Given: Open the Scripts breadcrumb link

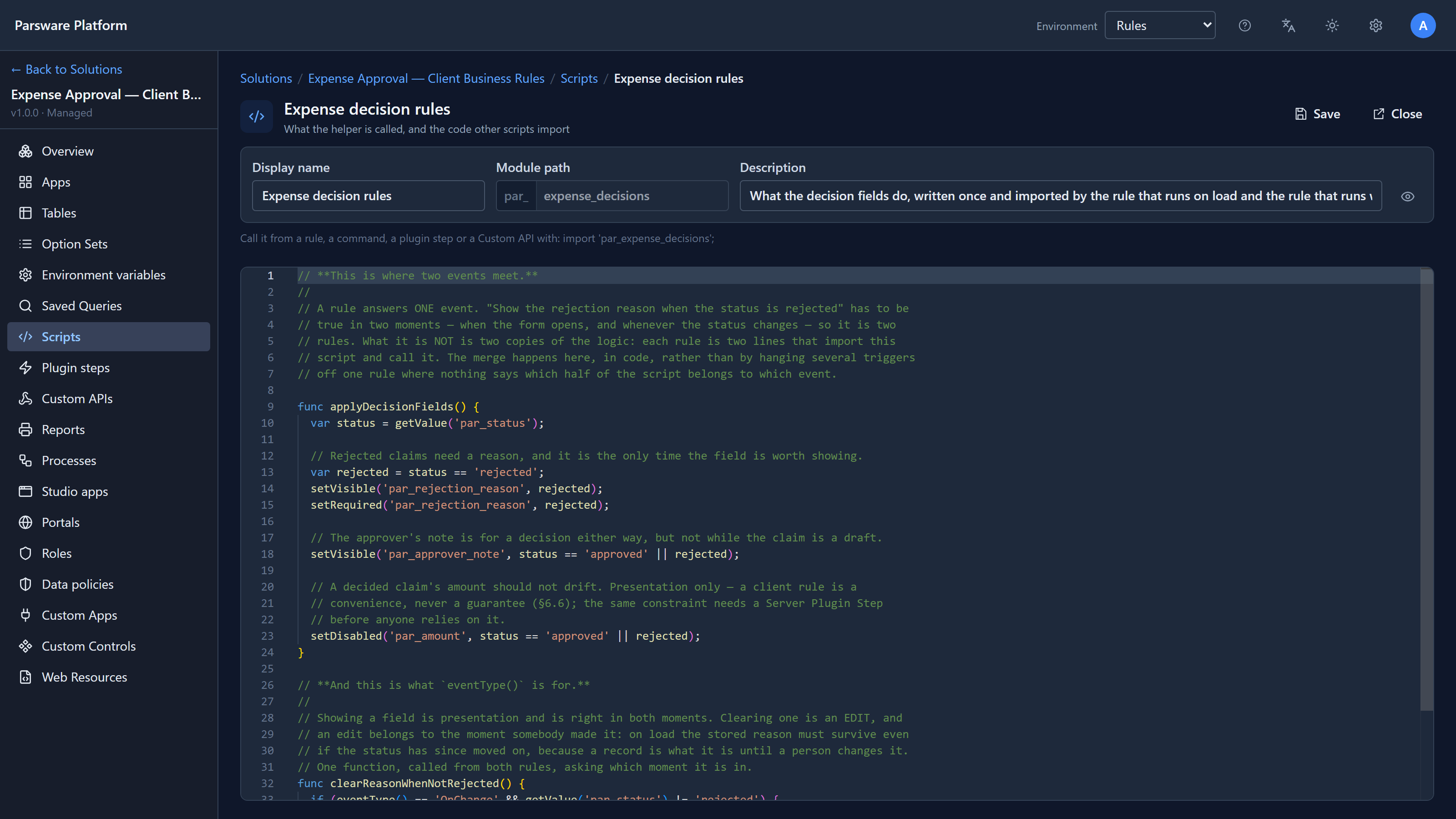Looking at the screenshot, I should [x=579, y=79].
